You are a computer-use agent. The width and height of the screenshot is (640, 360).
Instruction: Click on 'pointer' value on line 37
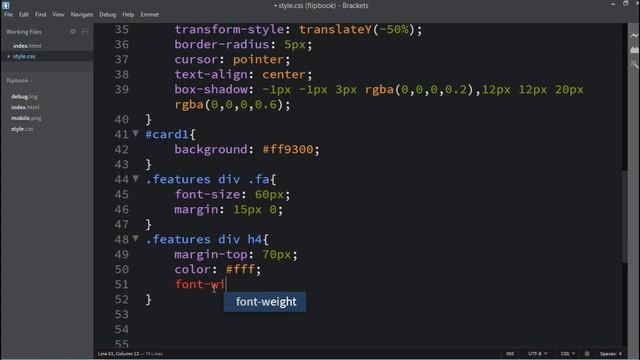point(258,60)
